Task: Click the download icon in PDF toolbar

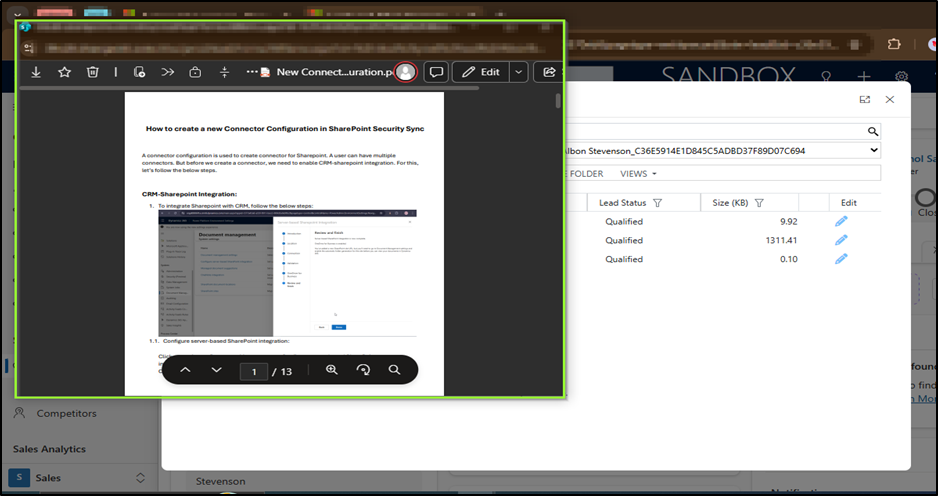Action: [x=36, y=72]
